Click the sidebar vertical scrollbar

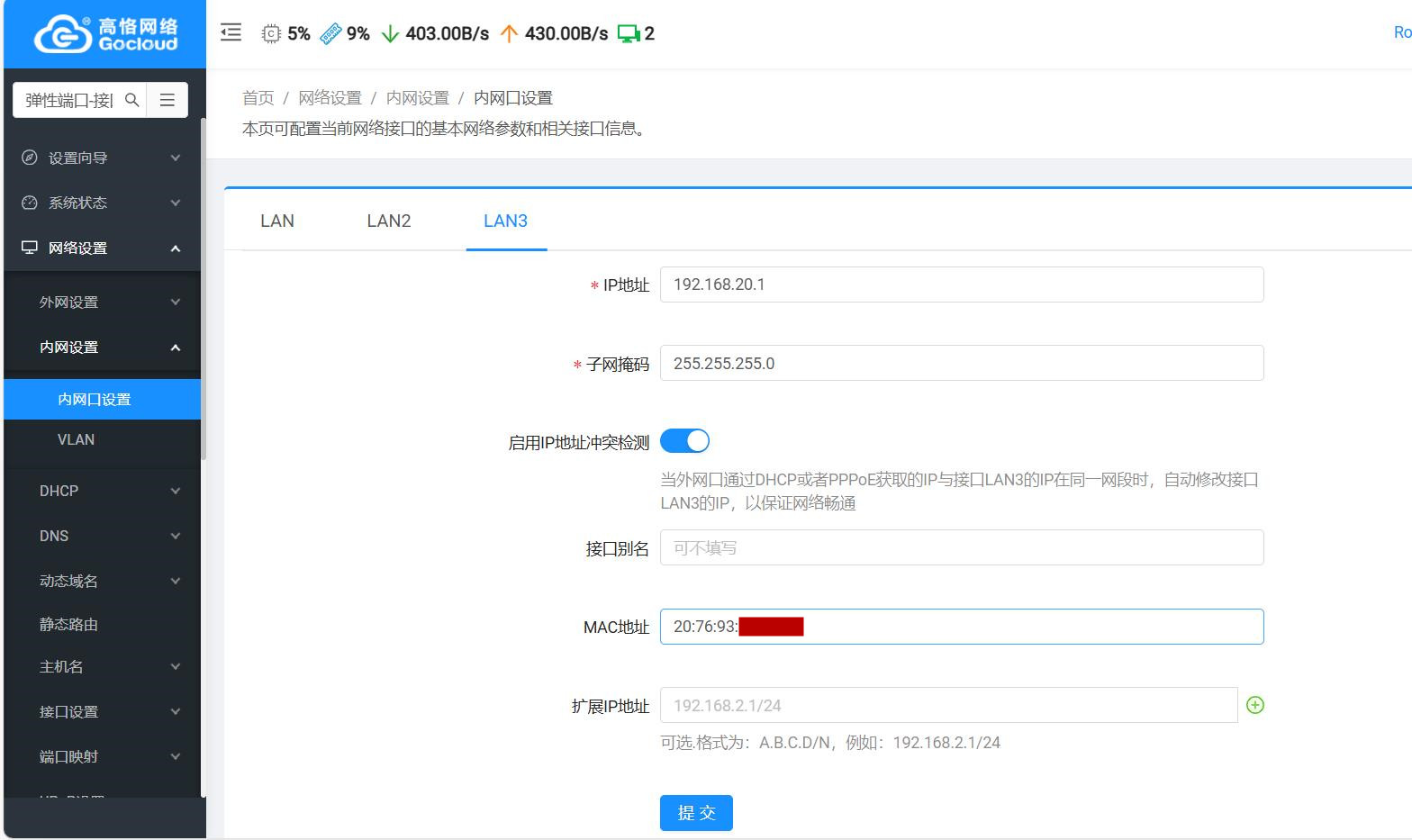click(204, 288)
